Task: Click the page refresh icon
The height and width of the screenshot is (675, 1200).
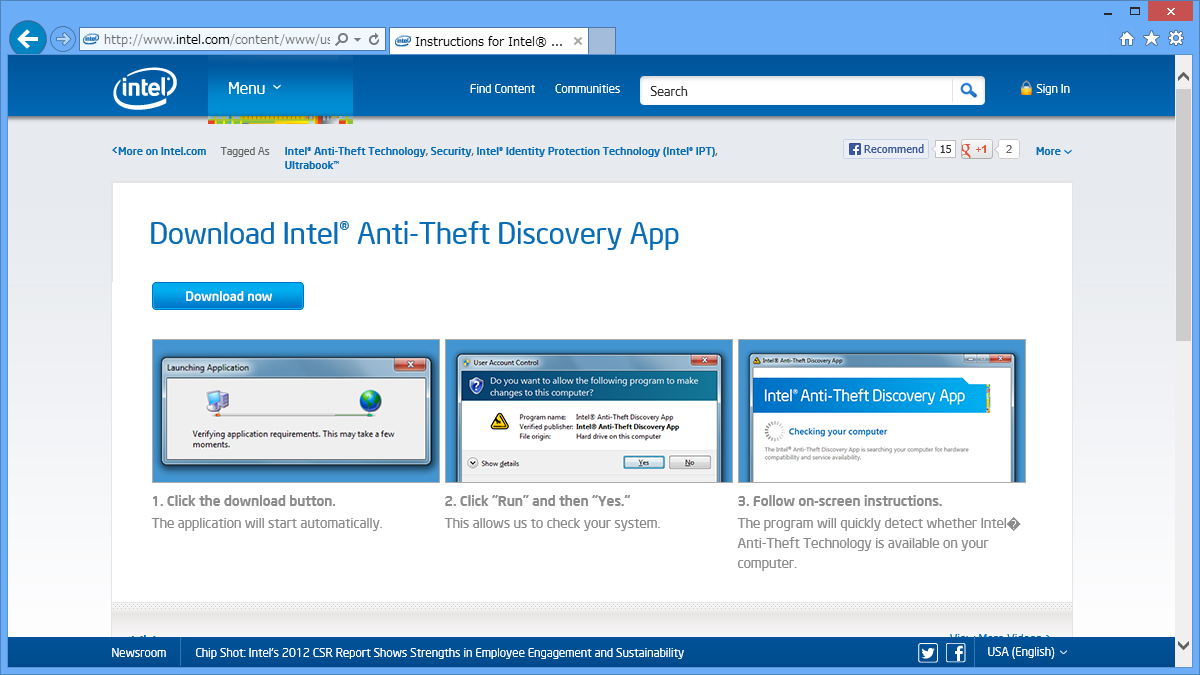Action: tap(374, 40)
